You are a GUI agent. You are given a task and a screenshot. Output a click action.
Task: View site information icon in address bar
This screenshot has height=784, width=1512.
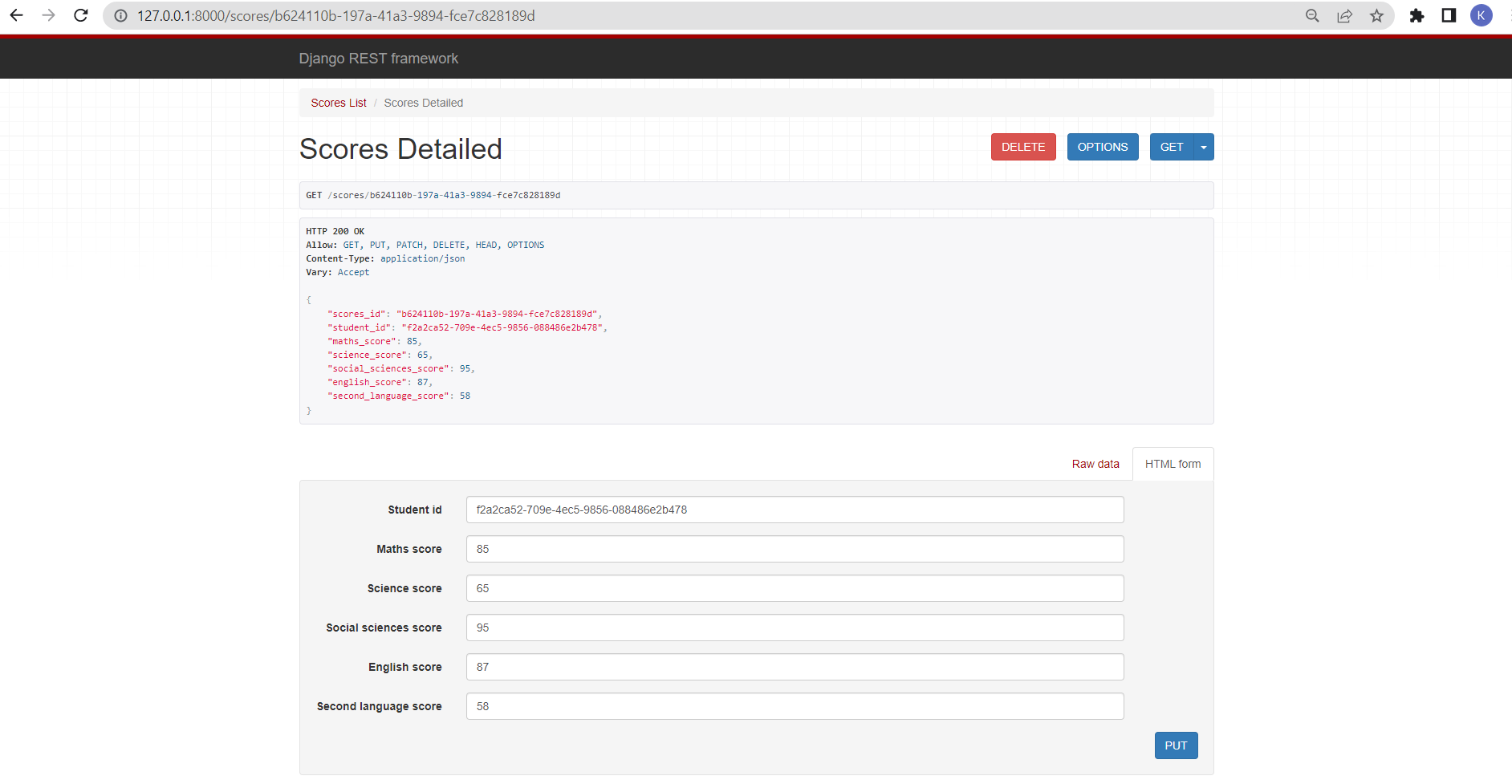point(120,16)
